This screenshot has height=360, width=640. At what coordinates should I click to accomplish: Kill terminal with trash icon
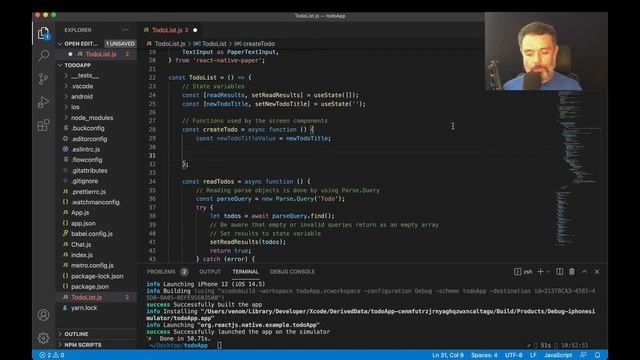(572, 271)
